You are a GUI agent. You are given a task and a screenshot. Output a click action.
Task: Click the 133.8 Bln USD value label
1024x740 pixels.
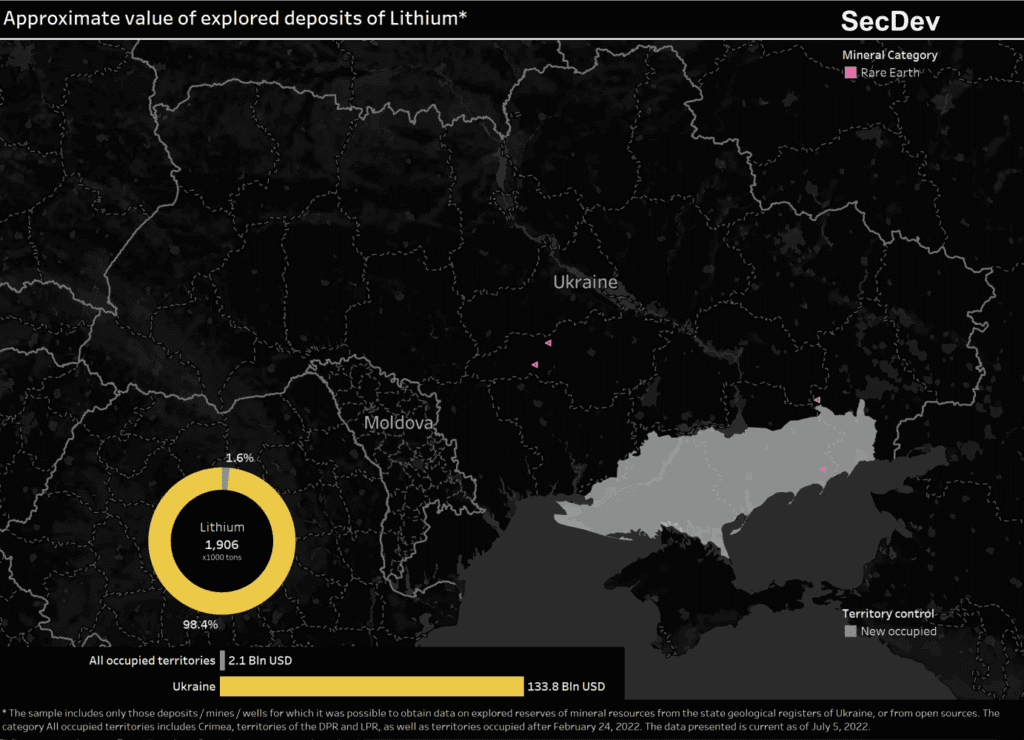click(567, 686)
